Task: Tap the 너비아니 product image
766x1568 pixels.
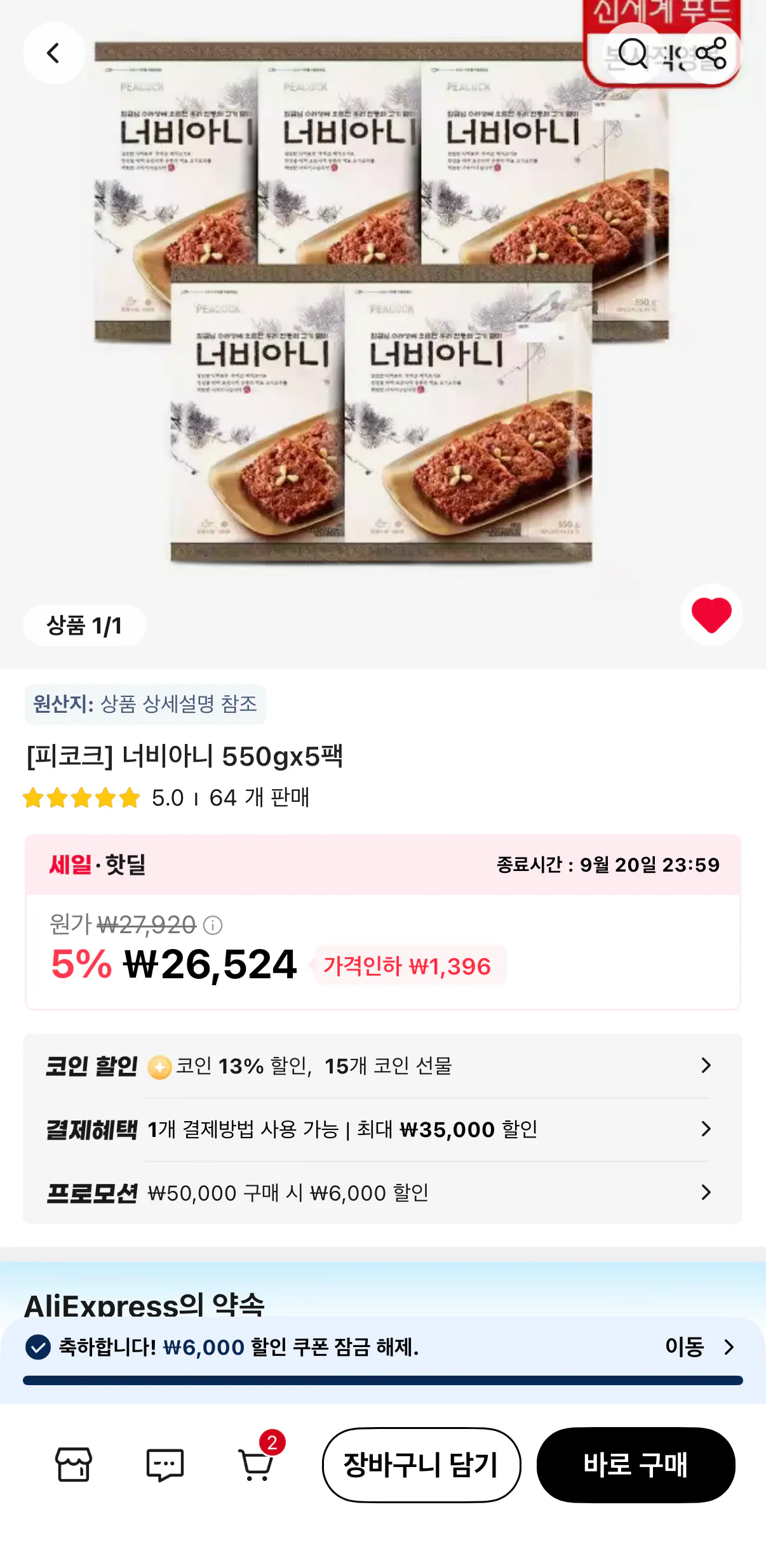Action: click(x=381, y=303)
